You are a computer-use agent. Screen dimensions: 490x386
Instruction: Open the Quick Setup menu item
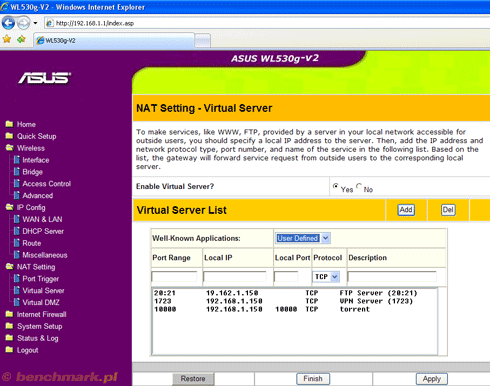click(37, 136)
